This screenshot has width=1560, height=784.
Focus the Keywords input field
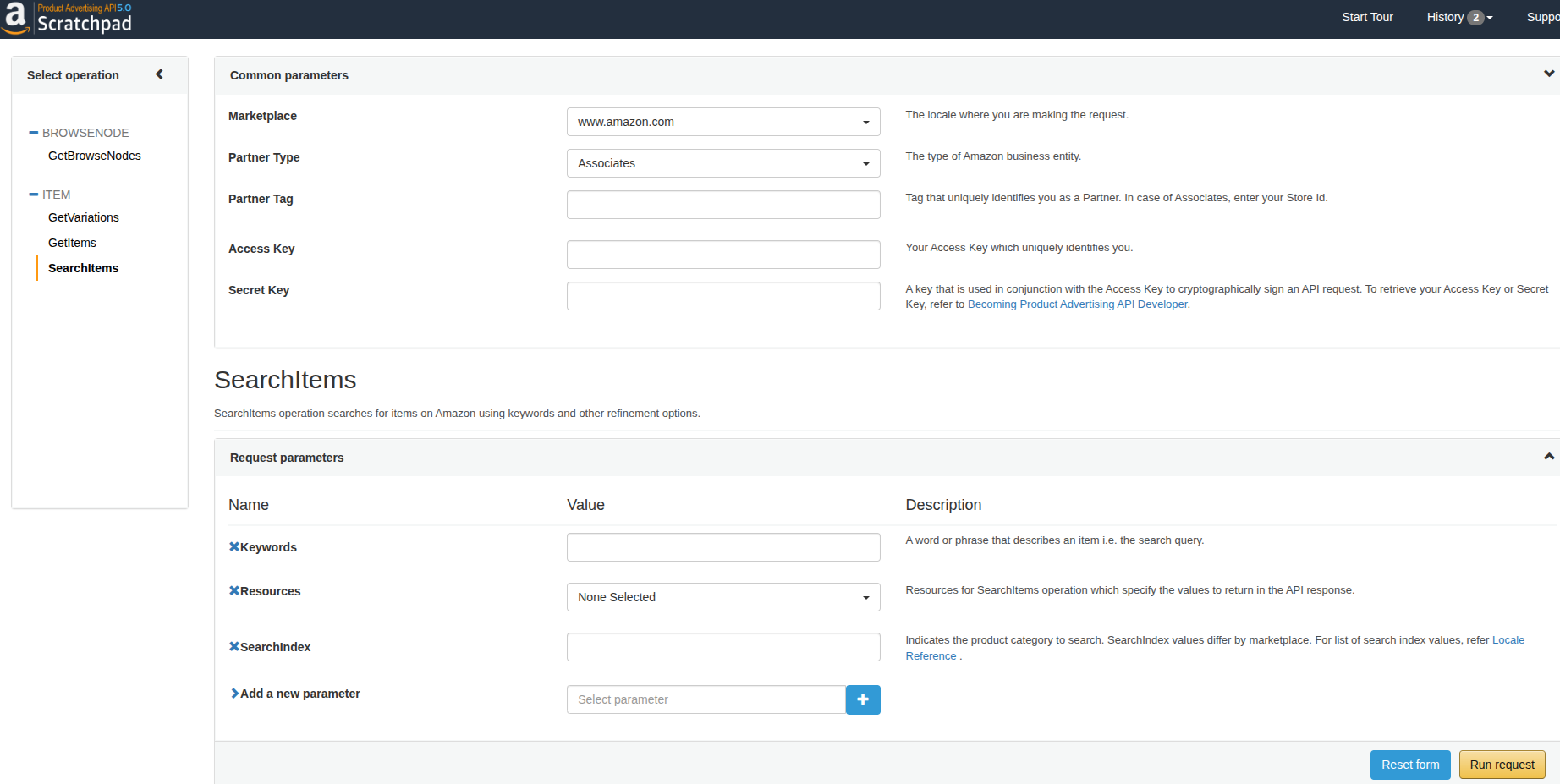723,547
